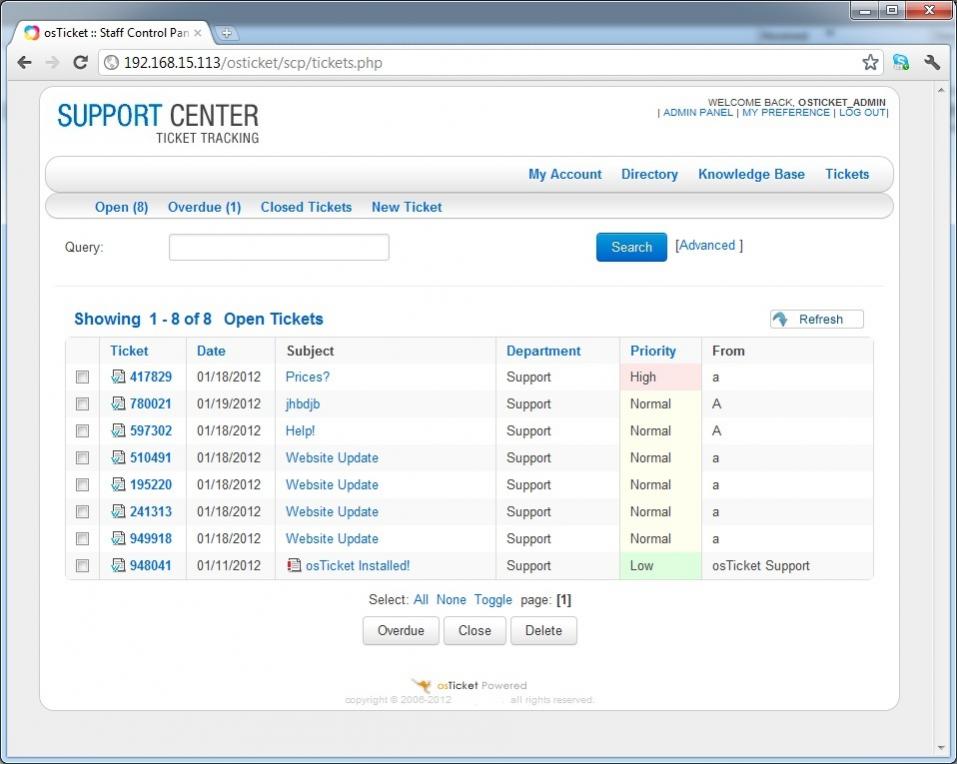Show Overdue (1) tickets

pos(204,207)
